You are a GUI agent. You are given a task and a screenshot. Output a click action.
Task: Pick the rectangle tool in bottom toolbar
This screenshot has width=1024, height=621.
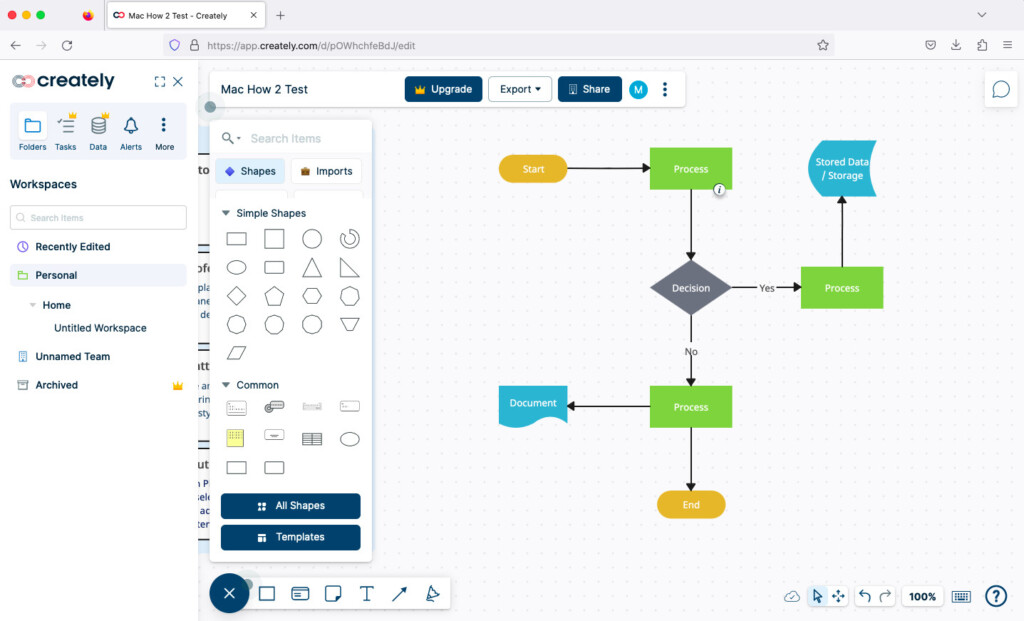(266, 594)
